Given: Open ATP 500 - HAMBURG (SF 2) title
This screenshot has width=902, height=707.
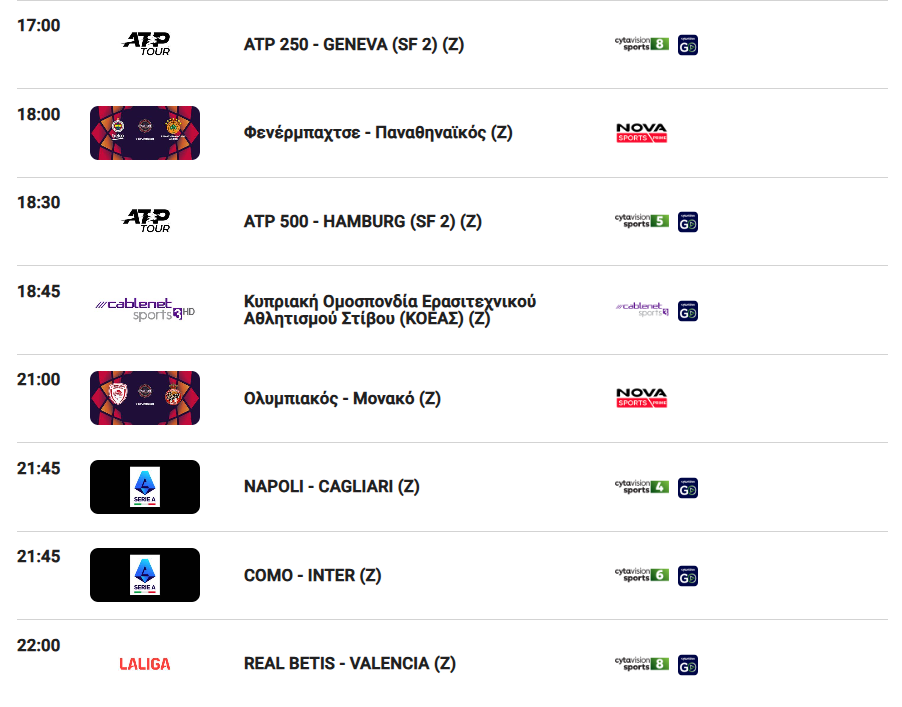Looking at the screenshot, I should (362, 221).
